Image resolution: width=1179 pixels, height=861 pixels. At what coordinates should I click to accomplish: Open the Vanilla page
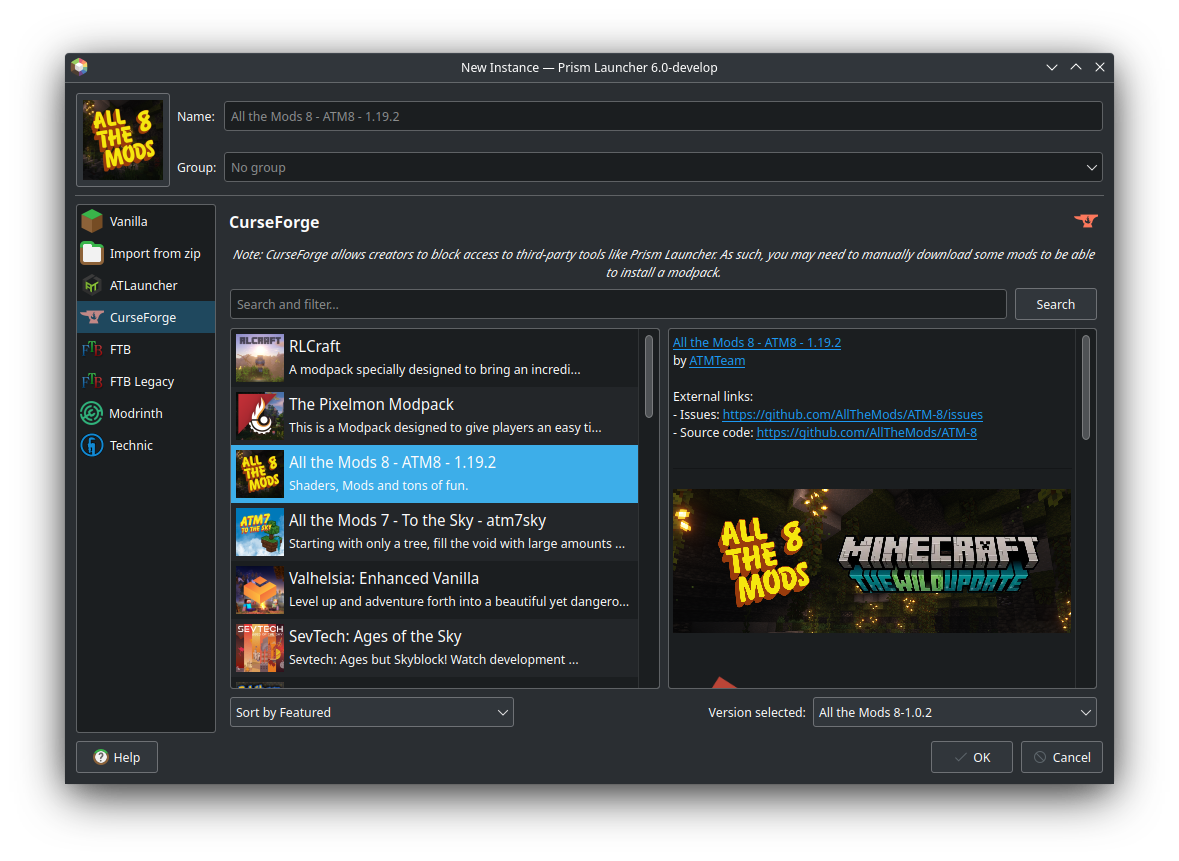pyautogui.click(x=146, y=221)
